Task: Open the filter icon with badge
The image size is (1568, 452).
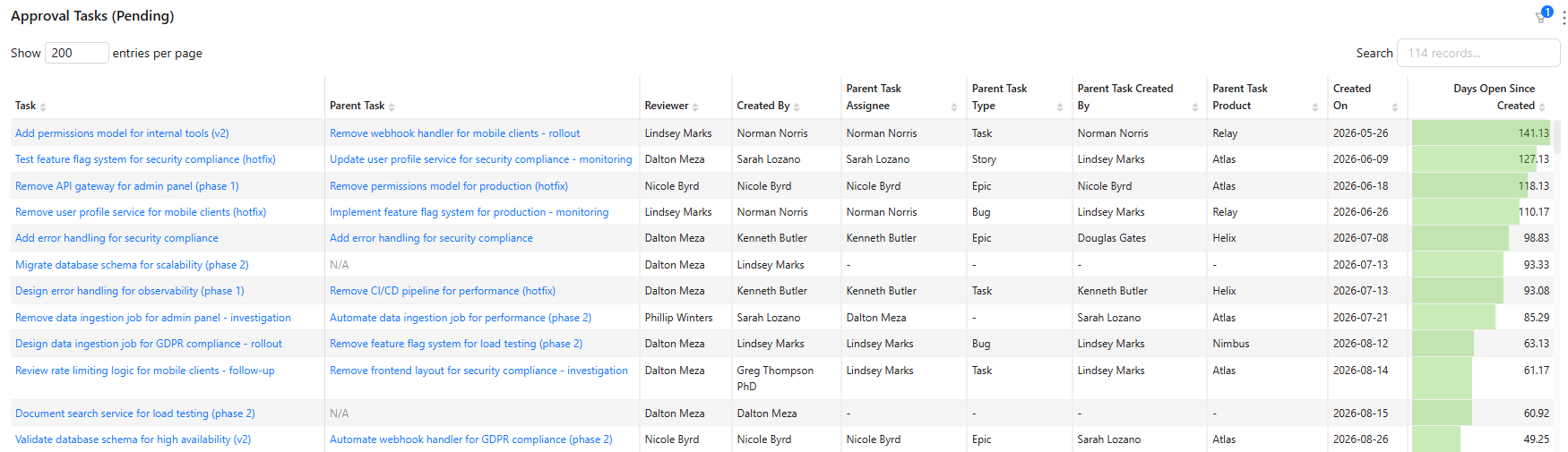Action: tap(1543, 15)
